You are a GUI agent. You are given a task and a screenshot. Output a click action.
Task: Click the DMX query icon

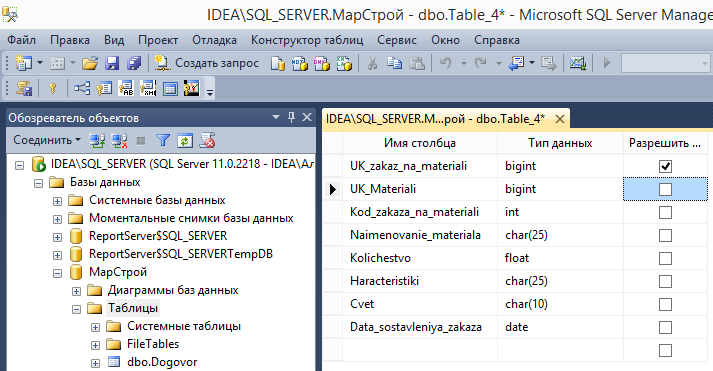pyautogui.click(x=321, y=63)
